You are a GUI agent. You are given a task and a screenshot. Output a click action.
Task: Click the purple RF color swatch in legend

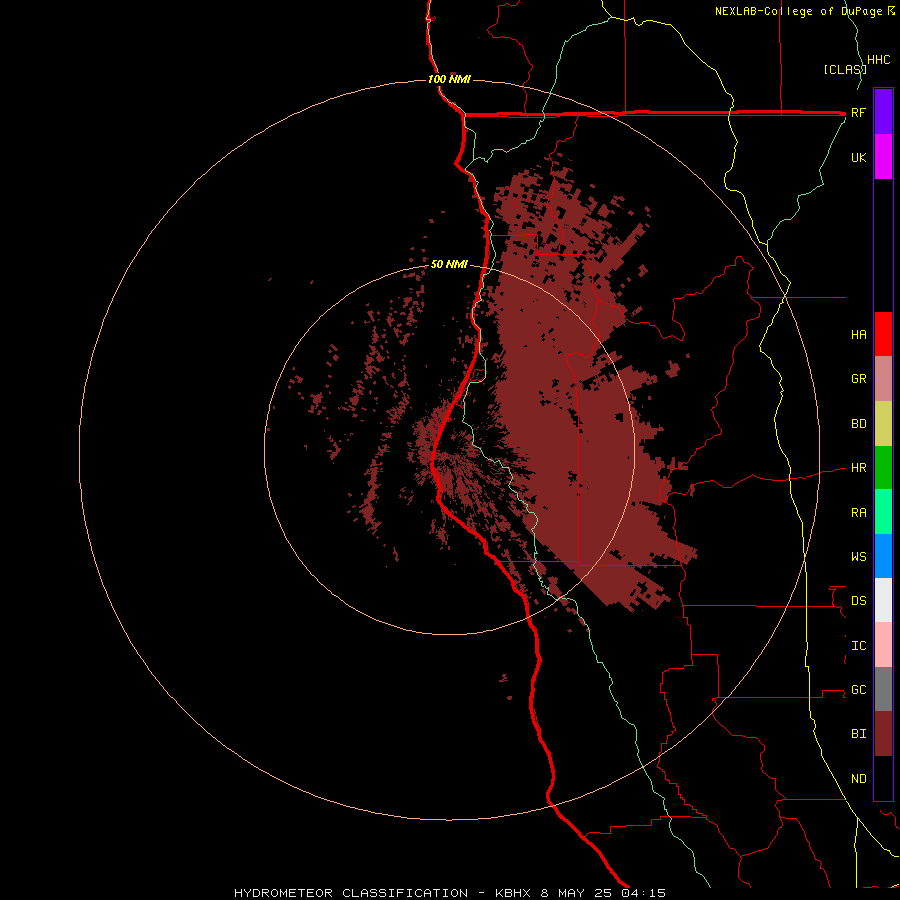tap(883, 112)
